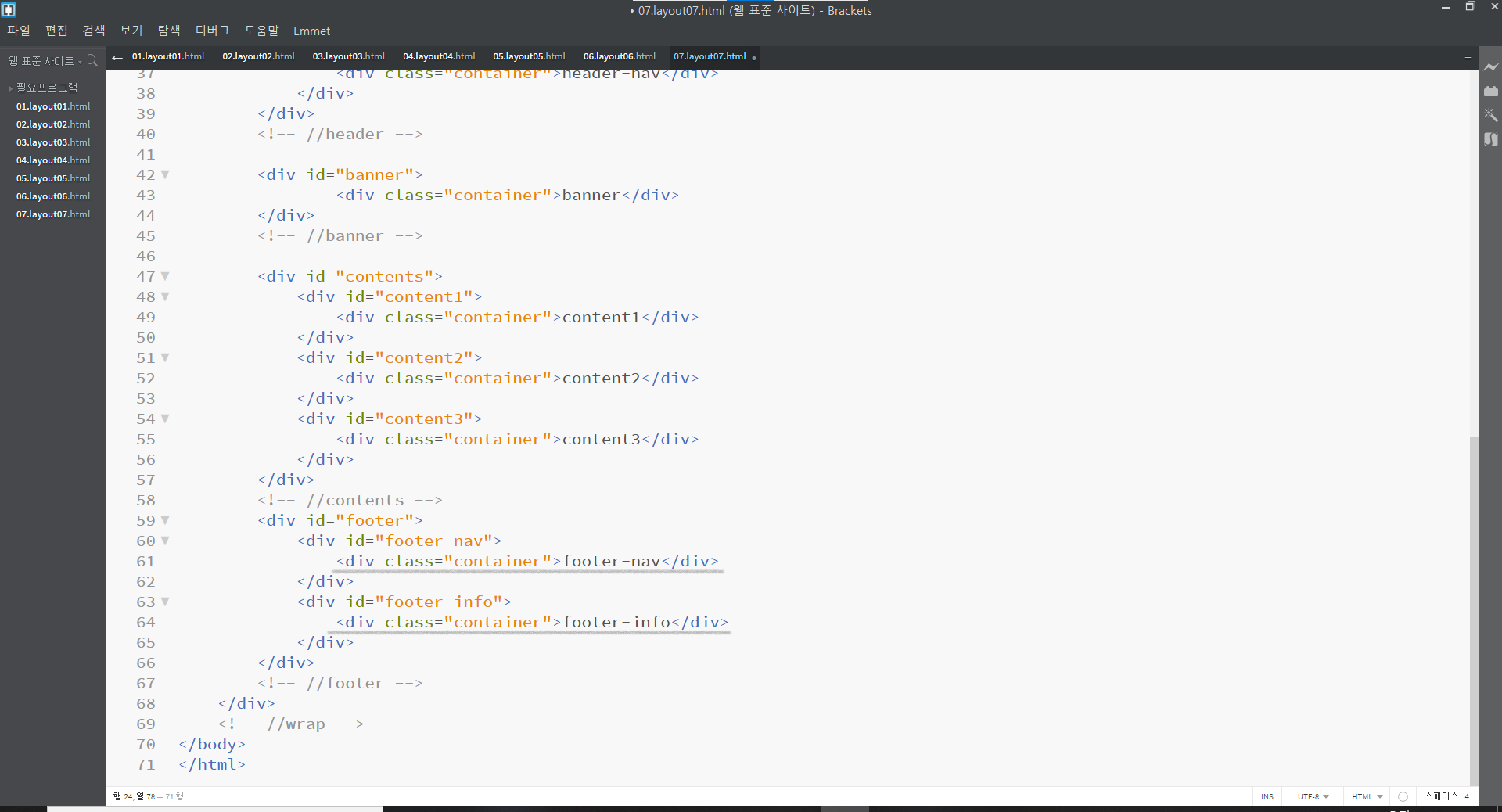
Task: Switch to the 02.layout02.html tab
Action: coord(259,56)
